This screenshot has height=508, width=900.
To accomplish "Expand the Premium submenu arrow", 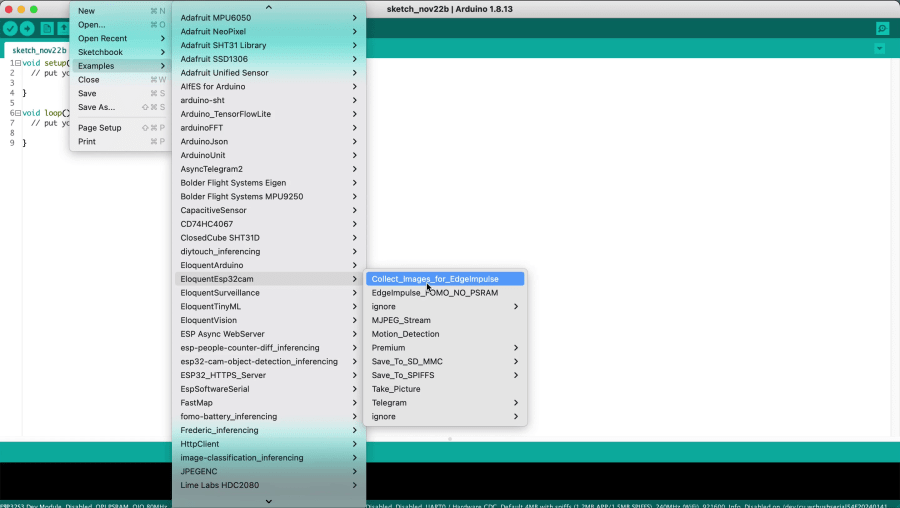I will 516,348.
